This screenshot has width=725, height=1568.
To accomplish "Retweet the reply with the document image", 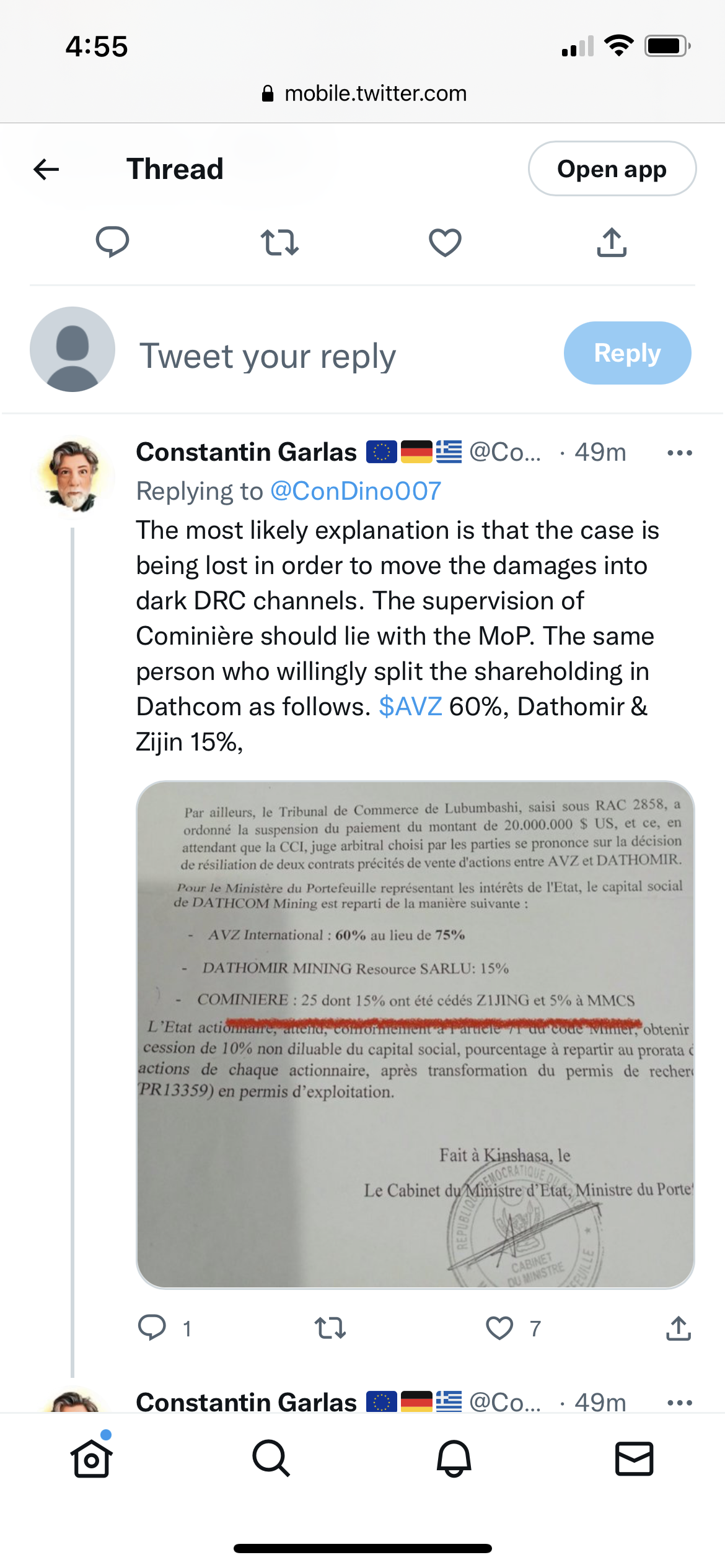I will (x=330, y=1328).
